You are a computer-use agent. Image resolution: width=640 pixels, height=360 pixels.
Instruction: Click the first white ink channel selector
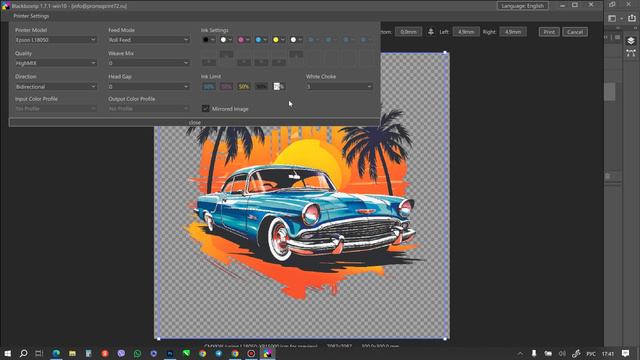point(226,40)
